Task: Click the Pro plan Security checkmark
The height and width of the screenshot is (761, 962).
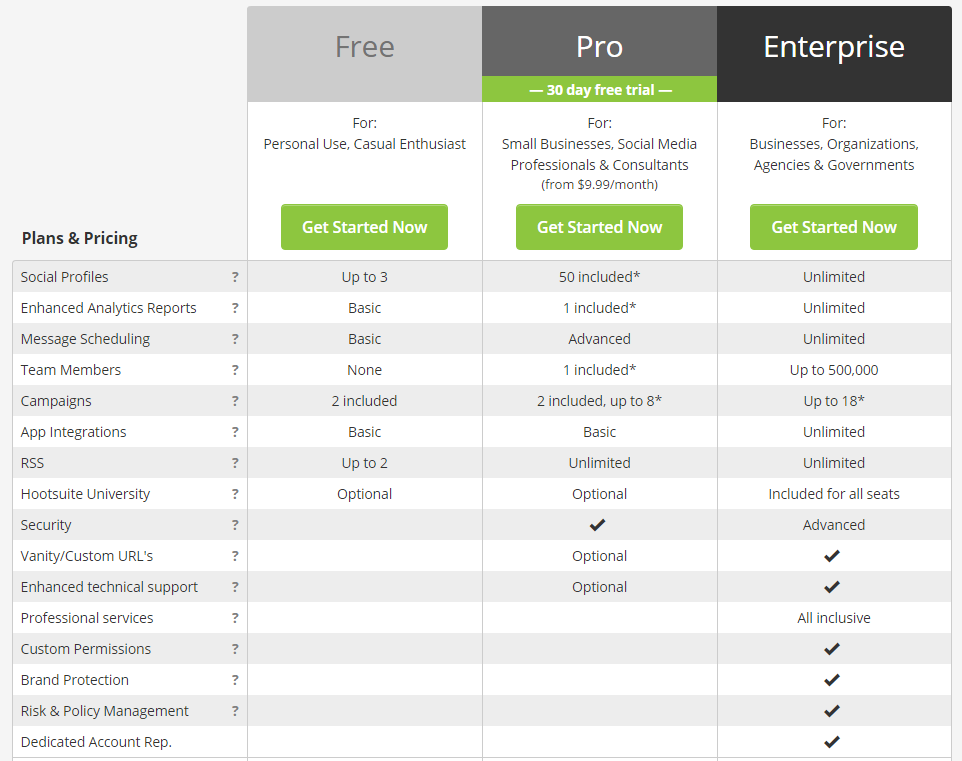Action: [x=598, y=525]
